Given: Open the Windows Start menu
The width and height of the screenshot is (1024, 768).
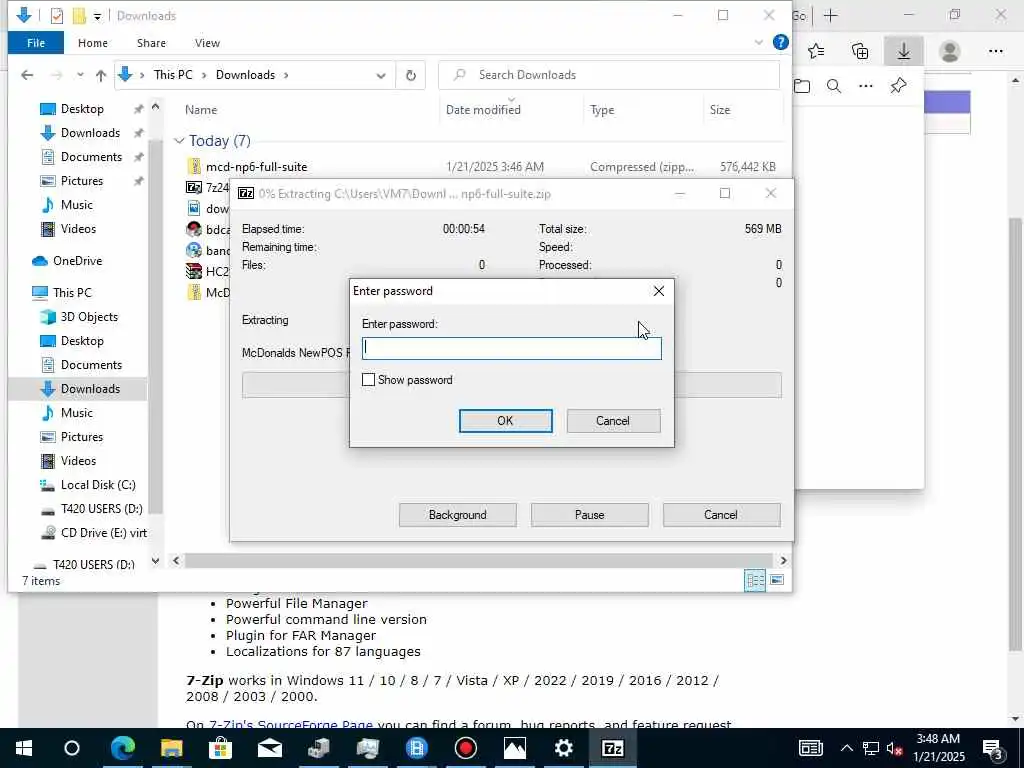Looking at the screenshot, I should point(24,748).
